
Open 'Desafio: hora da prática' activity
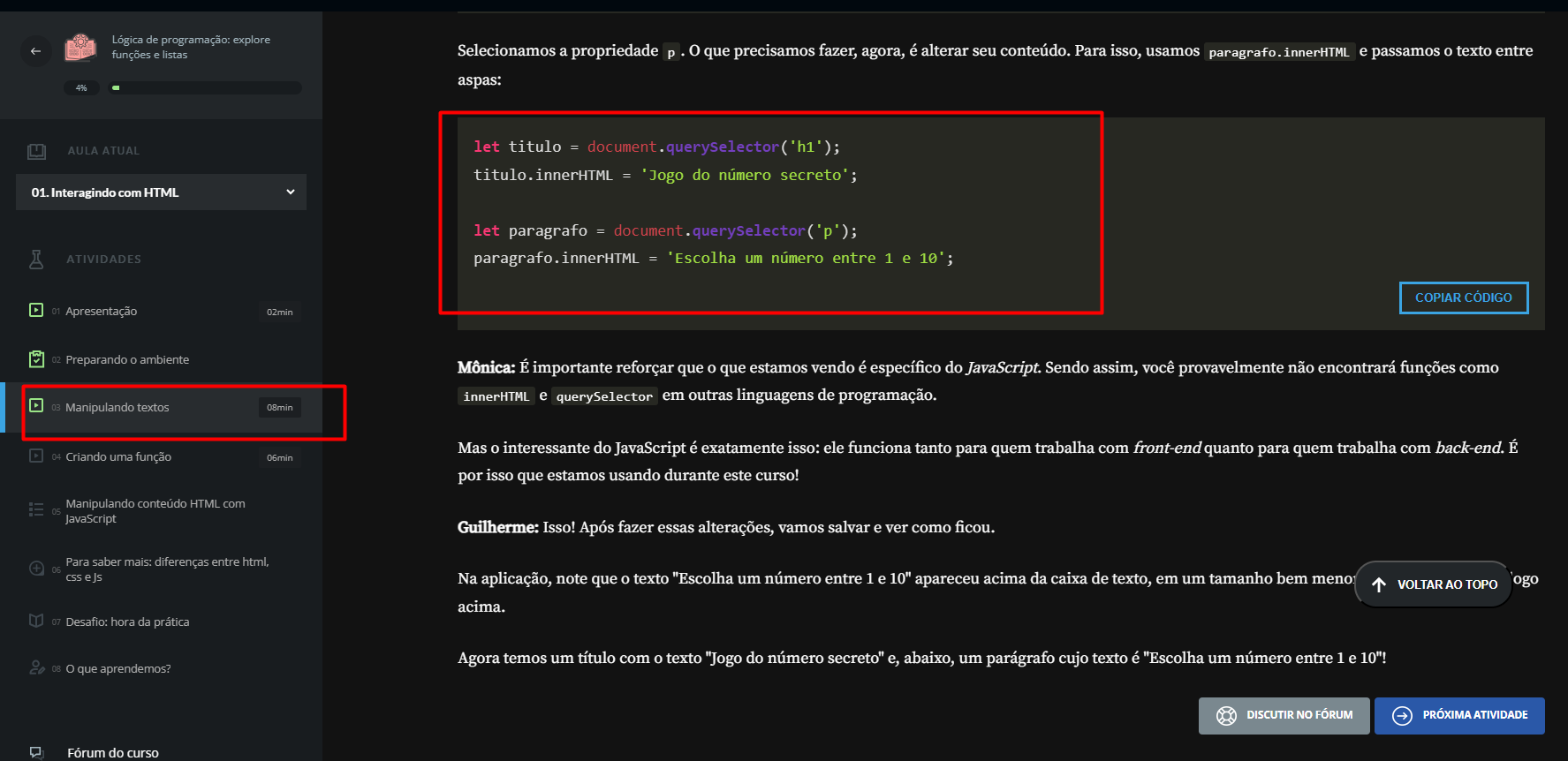tap(127, 622)
